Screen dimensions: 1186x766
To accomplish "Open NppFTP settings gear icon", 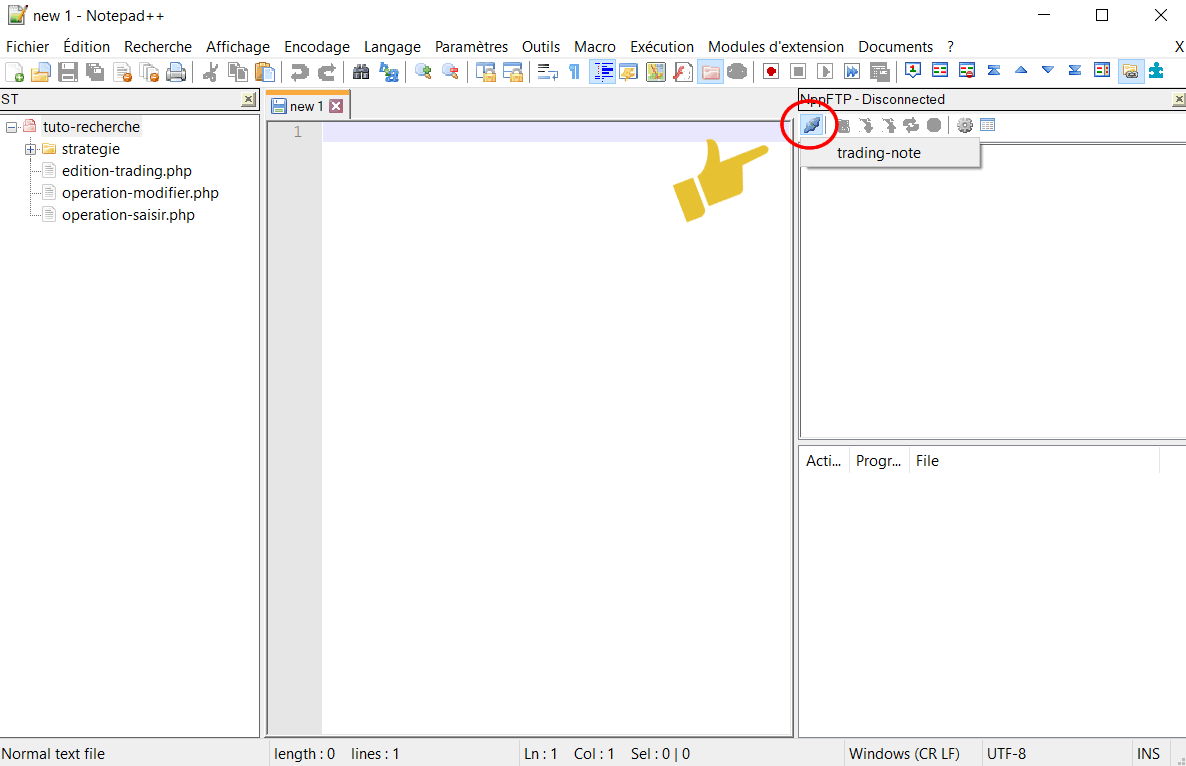I will coord(965,125).
